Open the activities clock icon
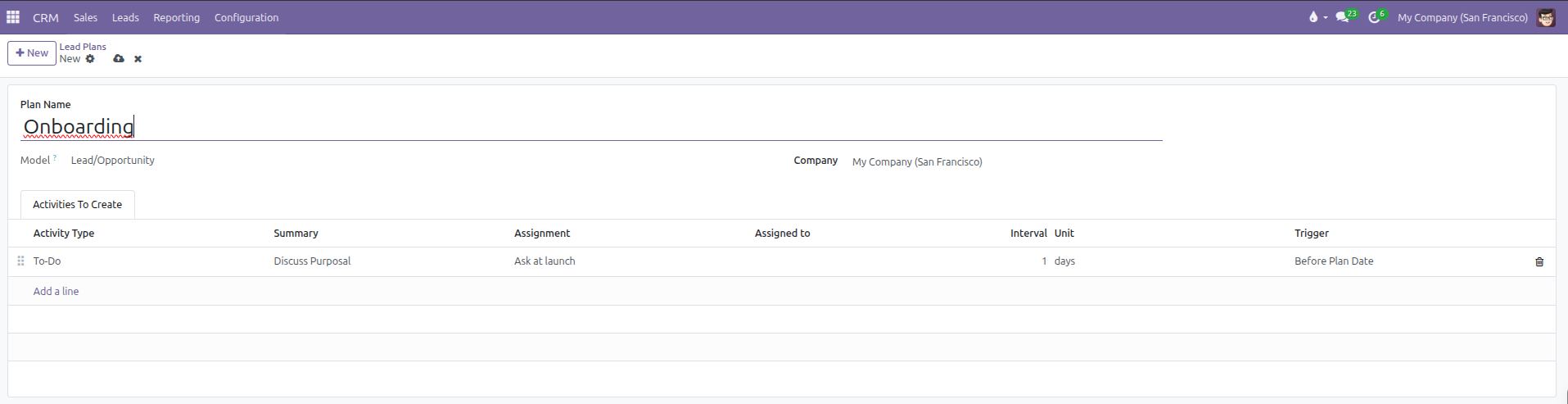The width and height of the screenshot is (1568, 404). click(1374, 17)
